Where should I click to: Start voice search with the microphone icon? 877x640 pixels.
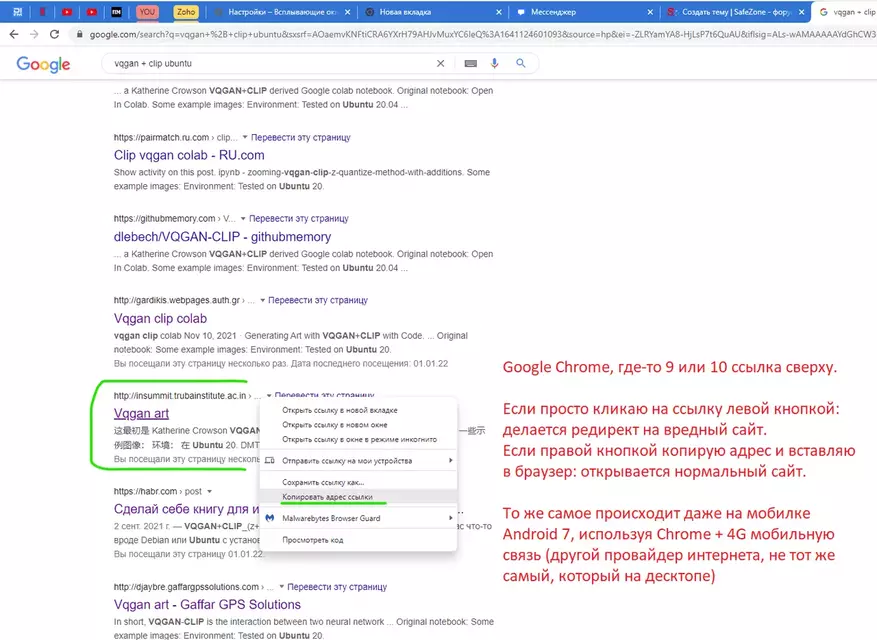494,63
